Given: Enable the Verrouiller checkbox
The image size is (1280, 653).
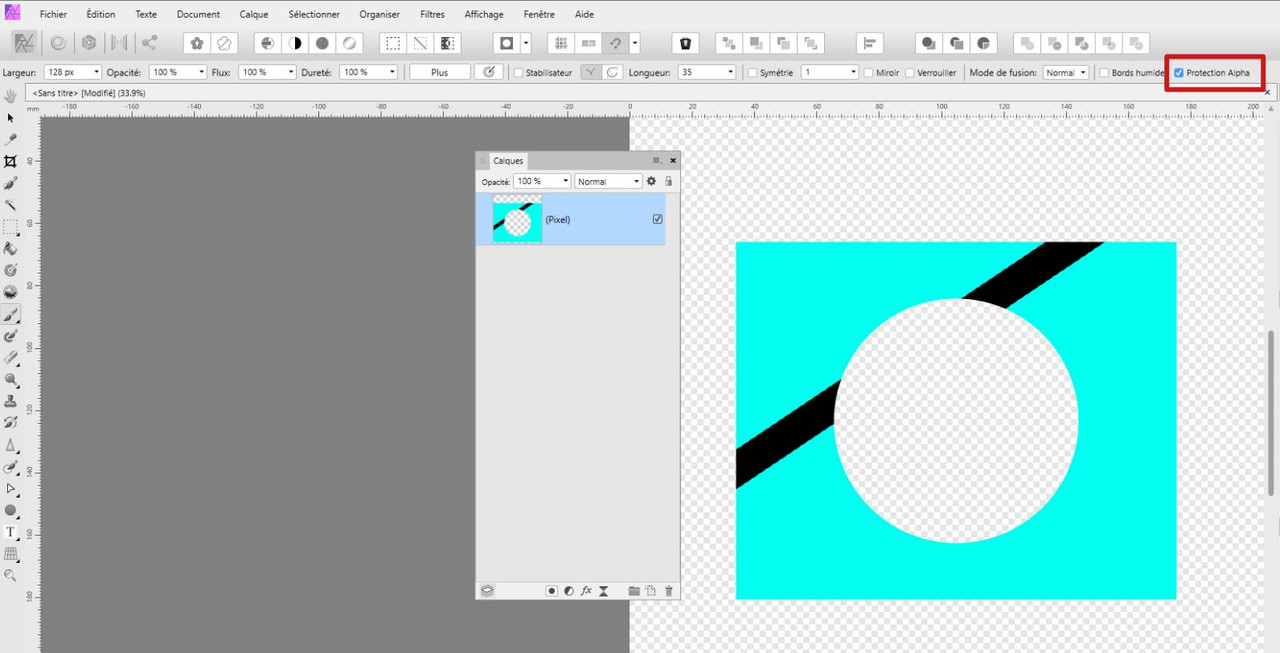Looking at the screenshot, I should coord(910,73).
